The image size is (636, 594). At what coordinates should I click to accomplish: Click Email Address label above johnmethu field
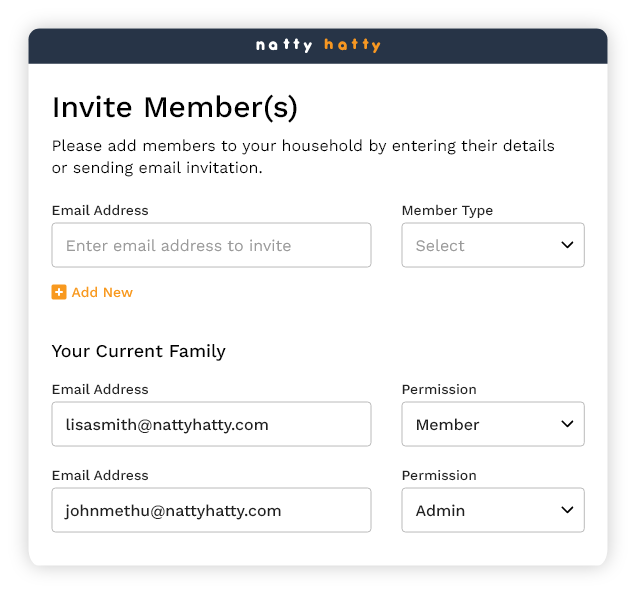click(100, 475)
